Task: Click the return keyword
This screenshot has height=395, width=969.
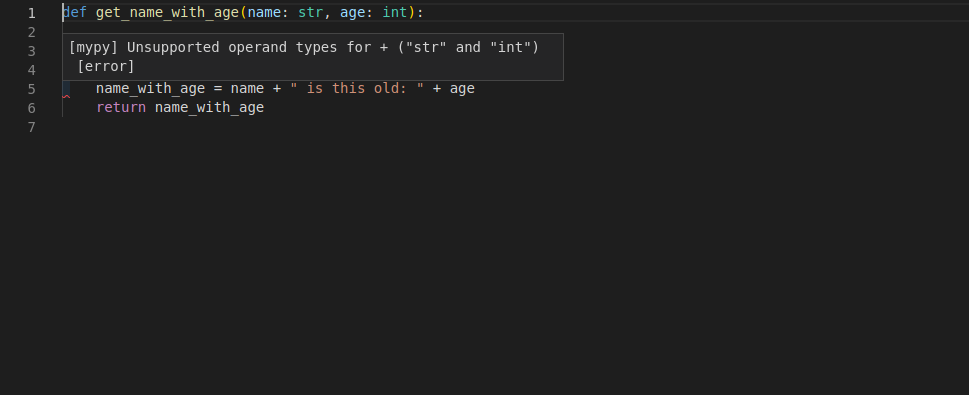Action: pyautogui.click(x=121, y=108)
